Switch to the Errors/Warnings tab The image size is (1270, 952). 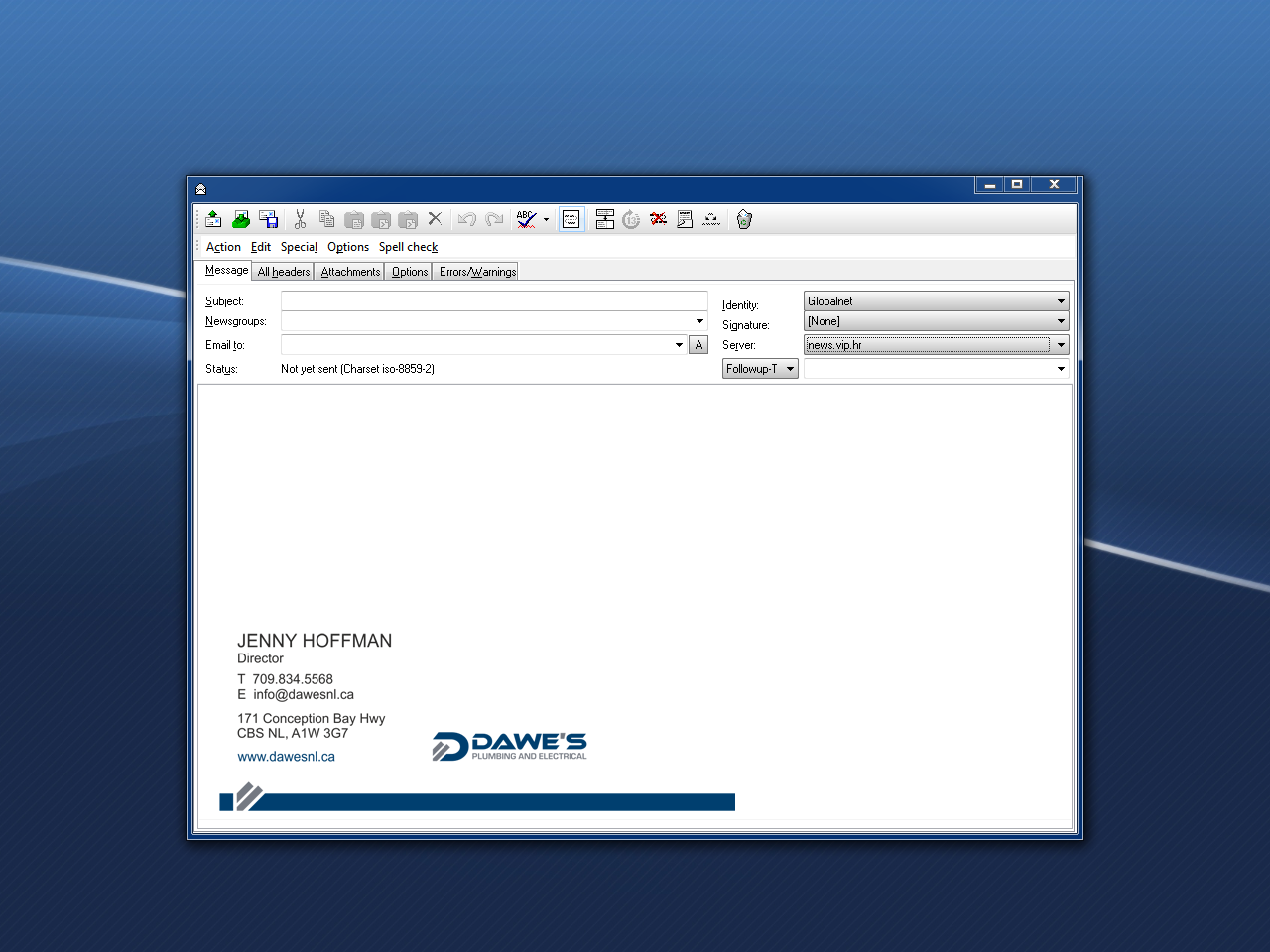pos(477,272)
